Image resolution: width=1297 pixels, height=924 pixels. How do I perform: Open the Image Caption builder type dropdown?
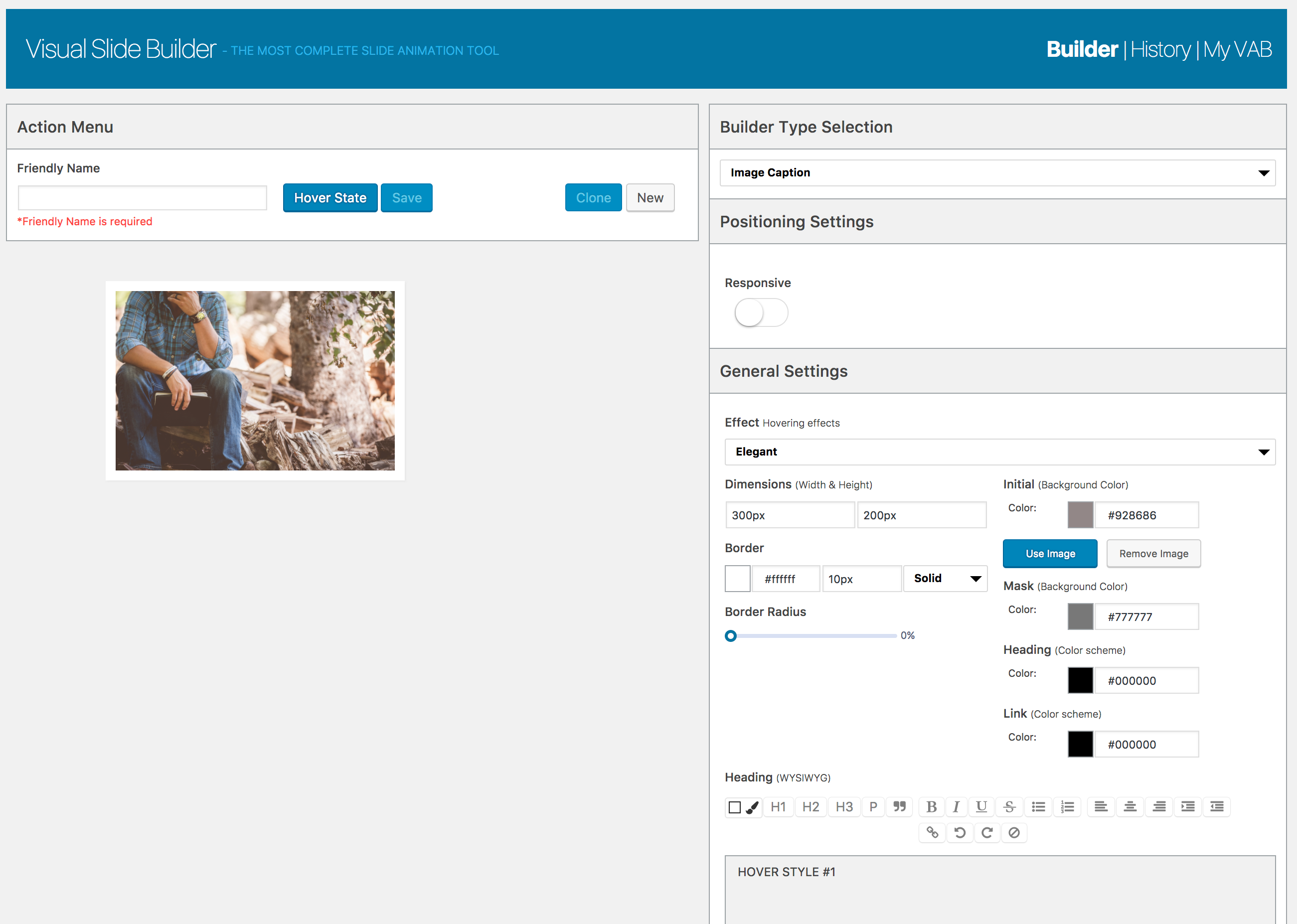[x=997, y=173]
